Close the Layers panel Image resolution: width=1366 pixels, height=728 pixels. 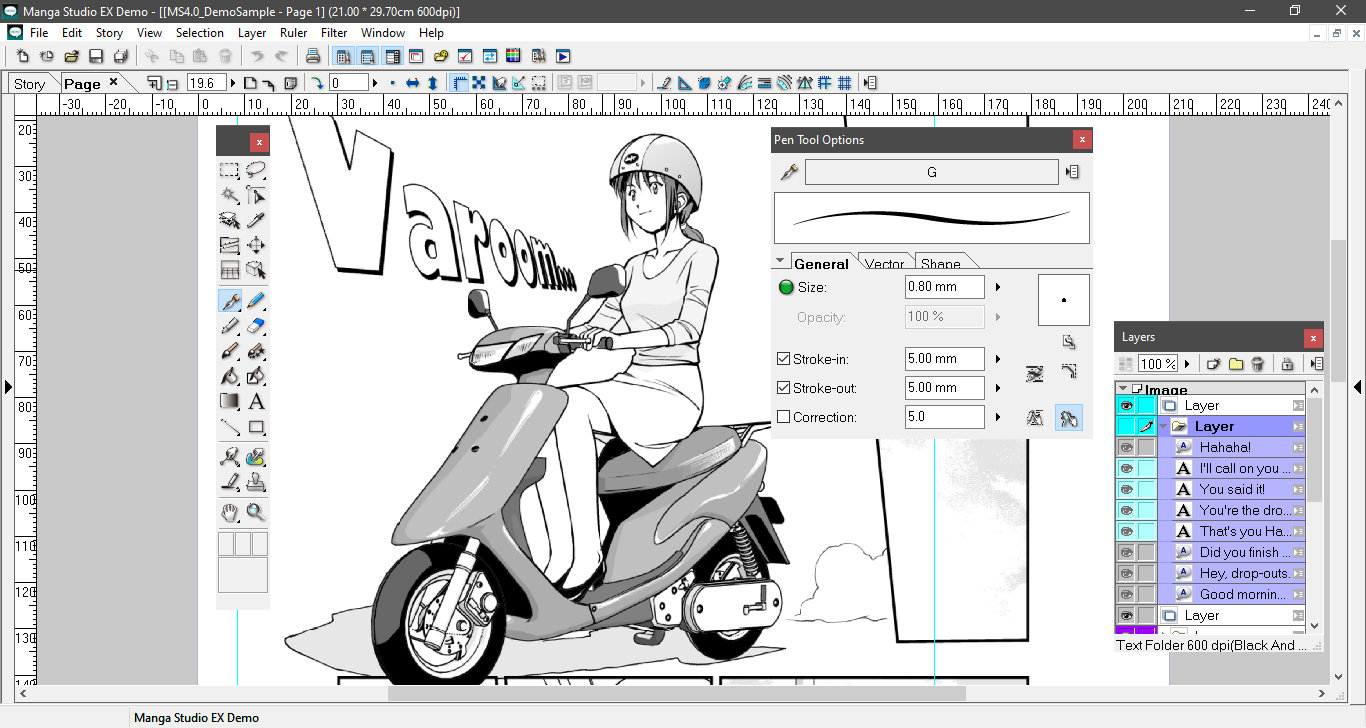[1314, 338]
